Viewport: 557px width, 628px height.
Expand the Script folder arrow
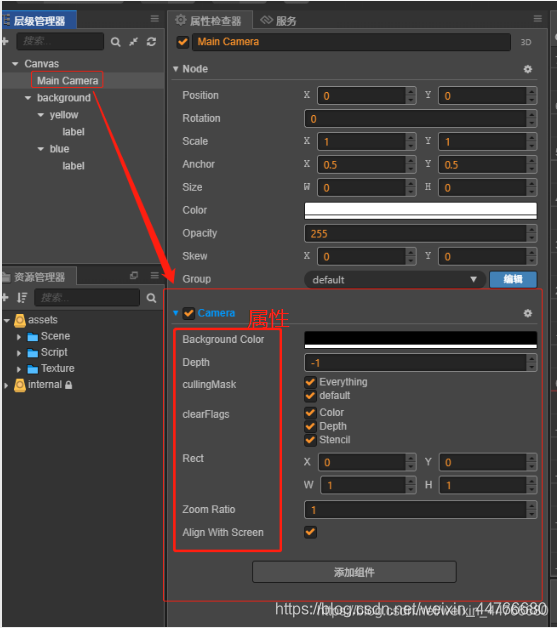(19, 353)
